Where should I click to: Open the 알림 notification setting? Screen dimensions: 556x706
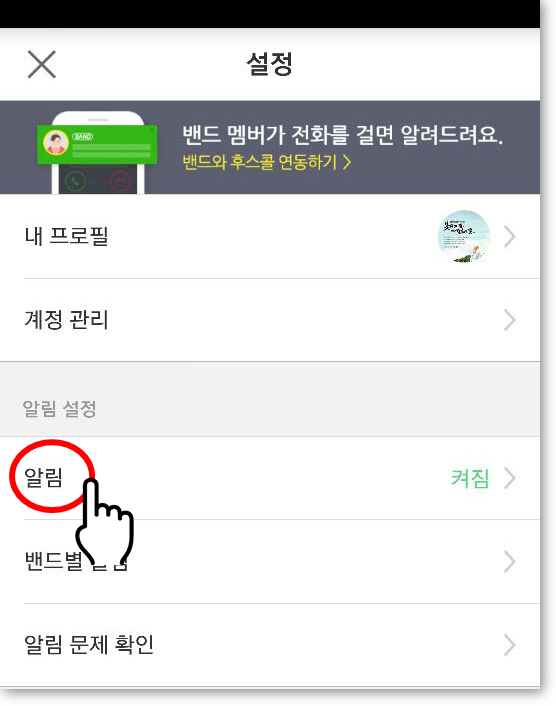pyautogui.click(x=270, y=478)
